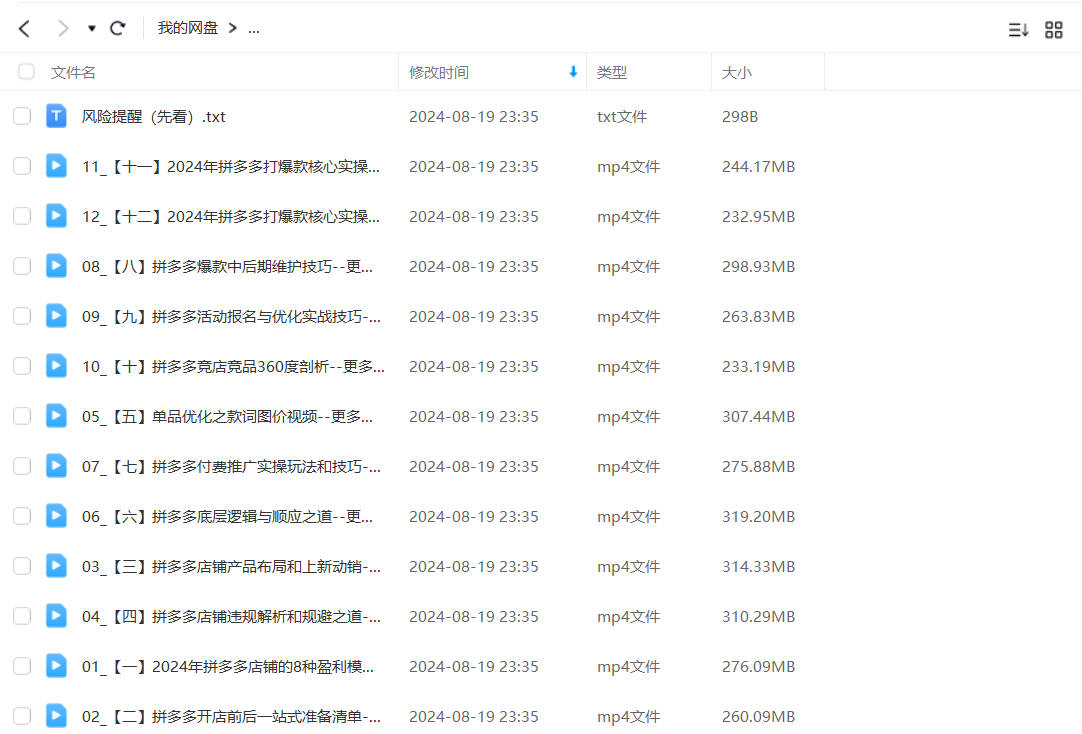The image size is (1082, 734).
Task: Switch to grid view
Action: (1054, 30)
